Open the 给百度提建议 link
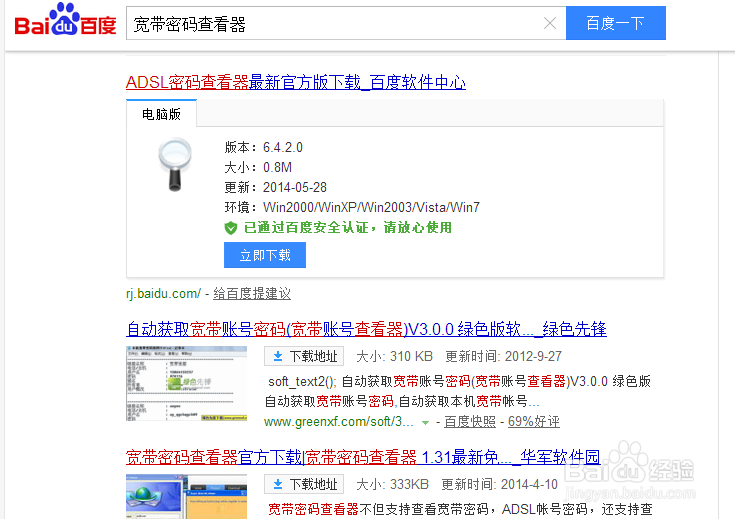 click(252, 293)
